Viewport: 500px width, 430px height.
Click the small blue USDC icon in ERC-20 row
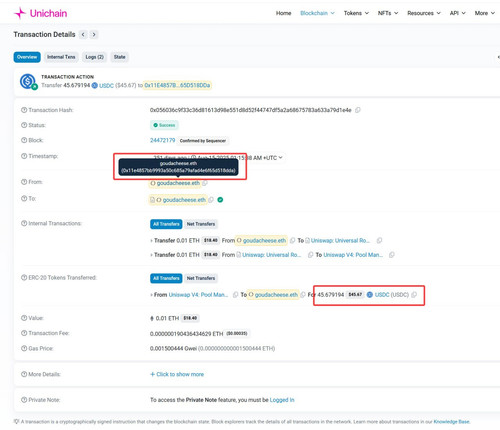click(370, 295)
